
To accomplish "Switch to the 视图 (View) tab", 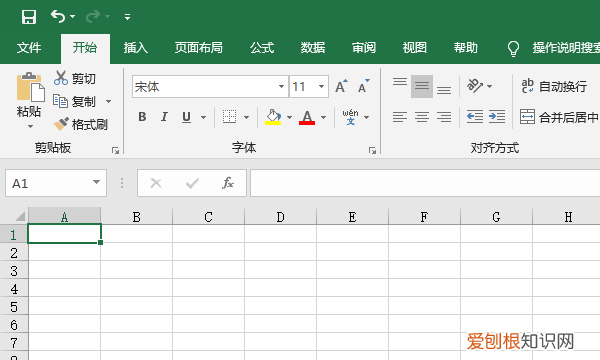I will point(414,48).
